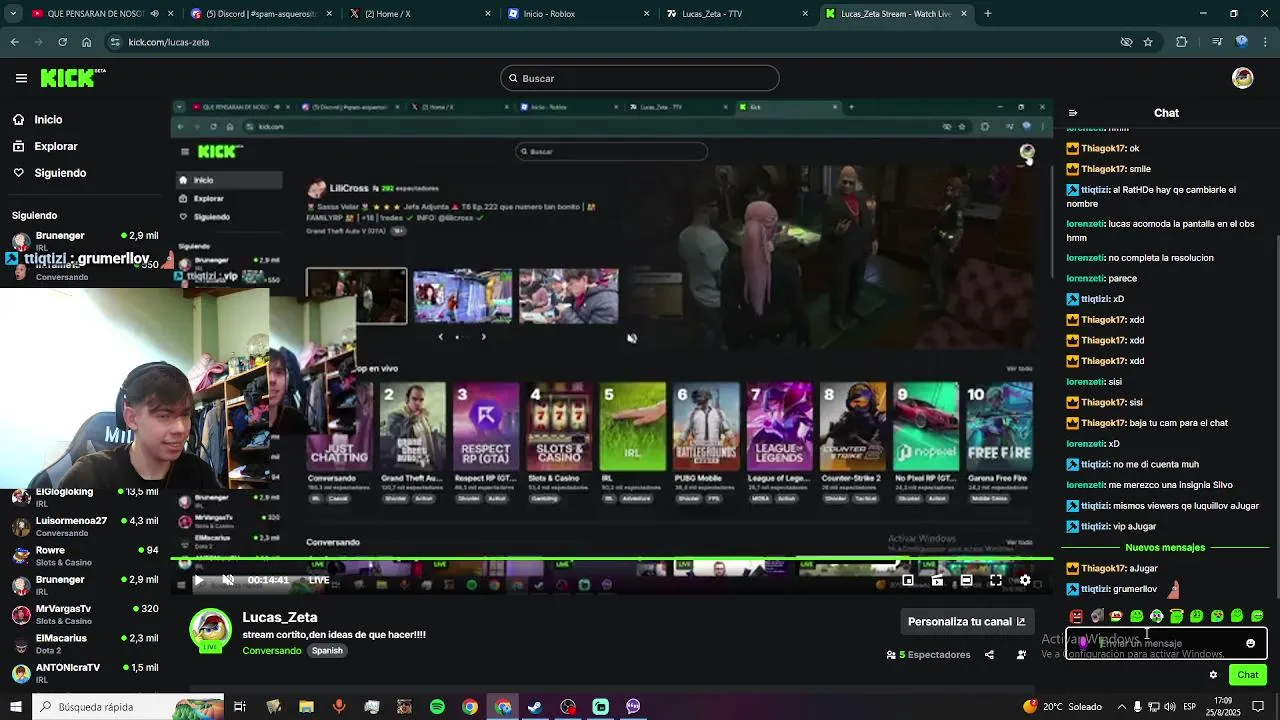Open the moderator user icon
This screenshot has height=720, width=1280.
[1021, 655]
